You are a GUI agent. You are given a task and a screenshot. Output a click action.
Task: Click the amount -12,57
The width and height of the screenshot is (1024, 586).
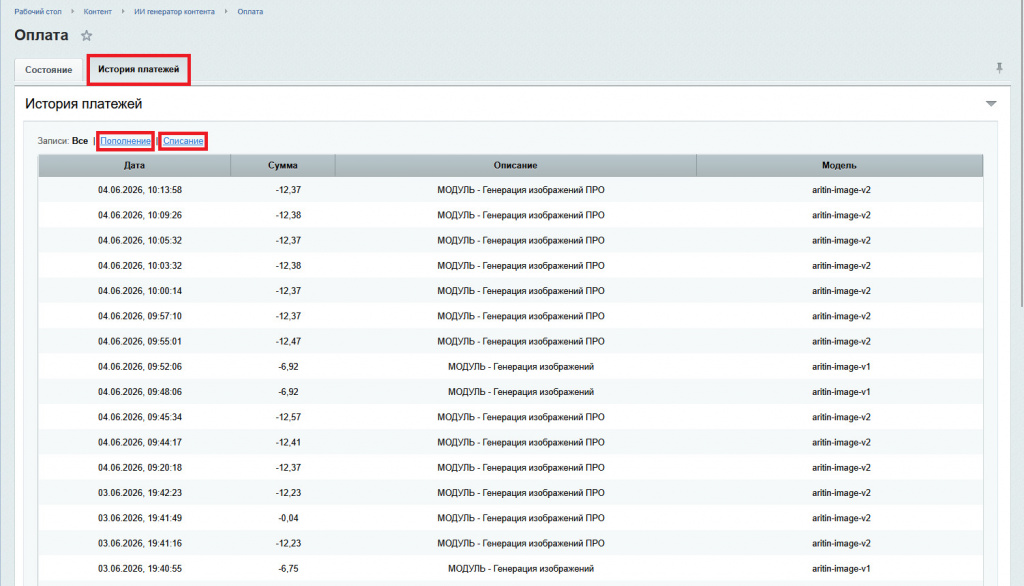(288, 417)
